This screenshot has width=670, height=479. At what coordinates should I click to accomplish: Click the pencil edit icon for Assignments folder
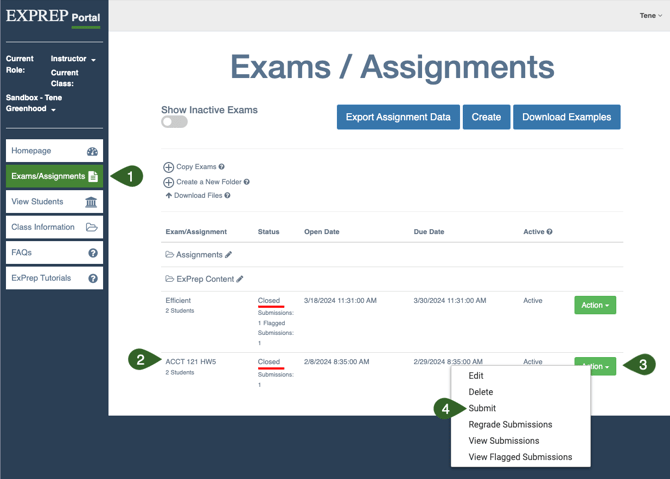click(x=229, y=255)
